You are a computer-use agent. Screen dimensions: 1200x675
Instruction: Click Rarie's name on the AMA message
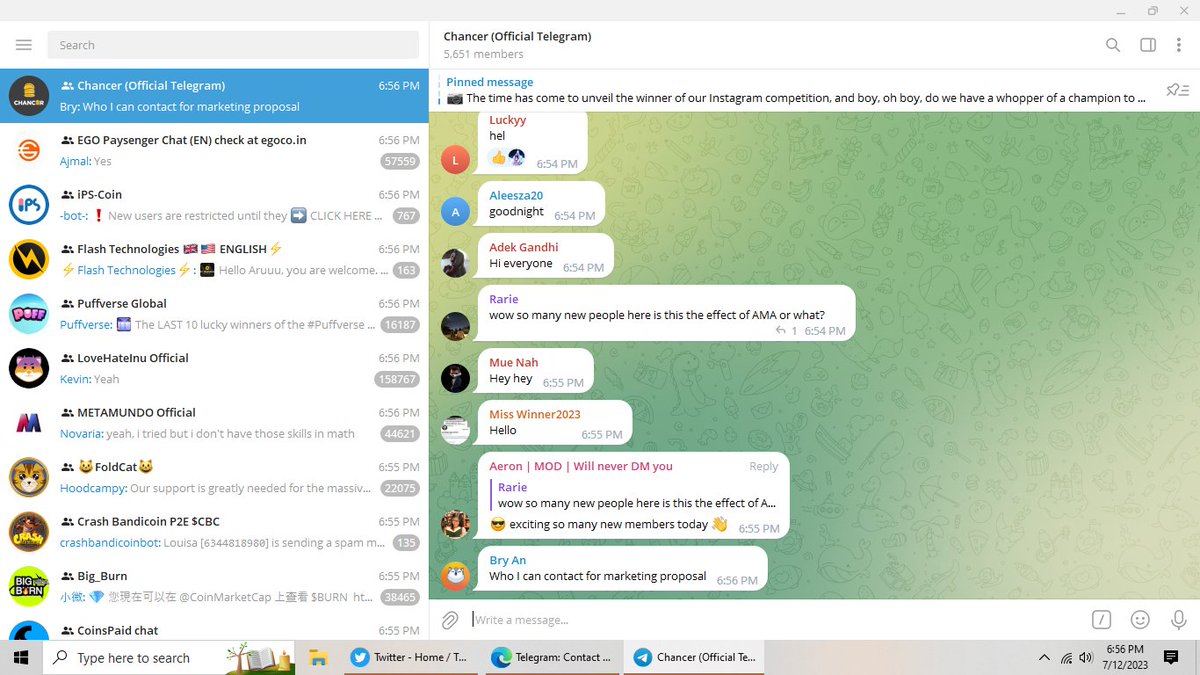(x=504, y=299)
